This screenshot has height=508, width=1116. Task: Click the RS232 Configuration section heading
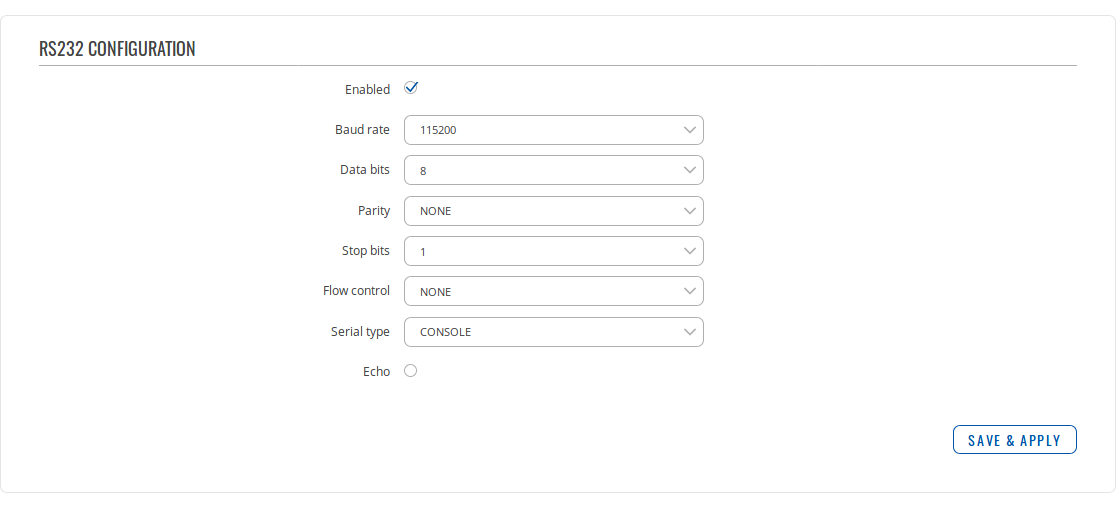pyautogui.click(x=117, y=49)
